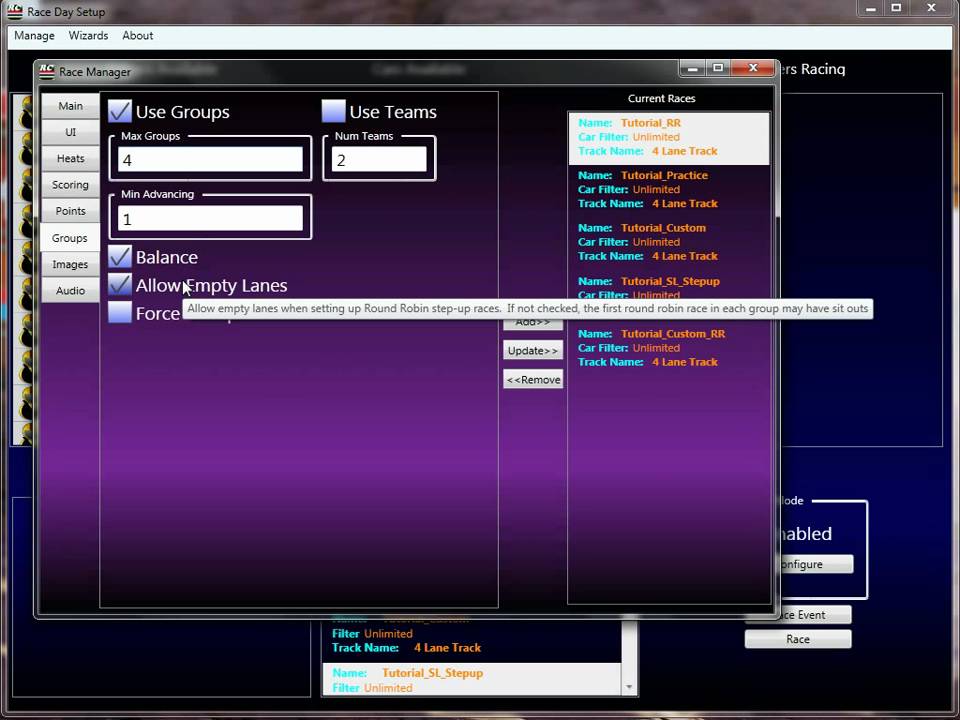Minimize the Race Day Setup window
960x720 pixels.
(x=871, y=9)
